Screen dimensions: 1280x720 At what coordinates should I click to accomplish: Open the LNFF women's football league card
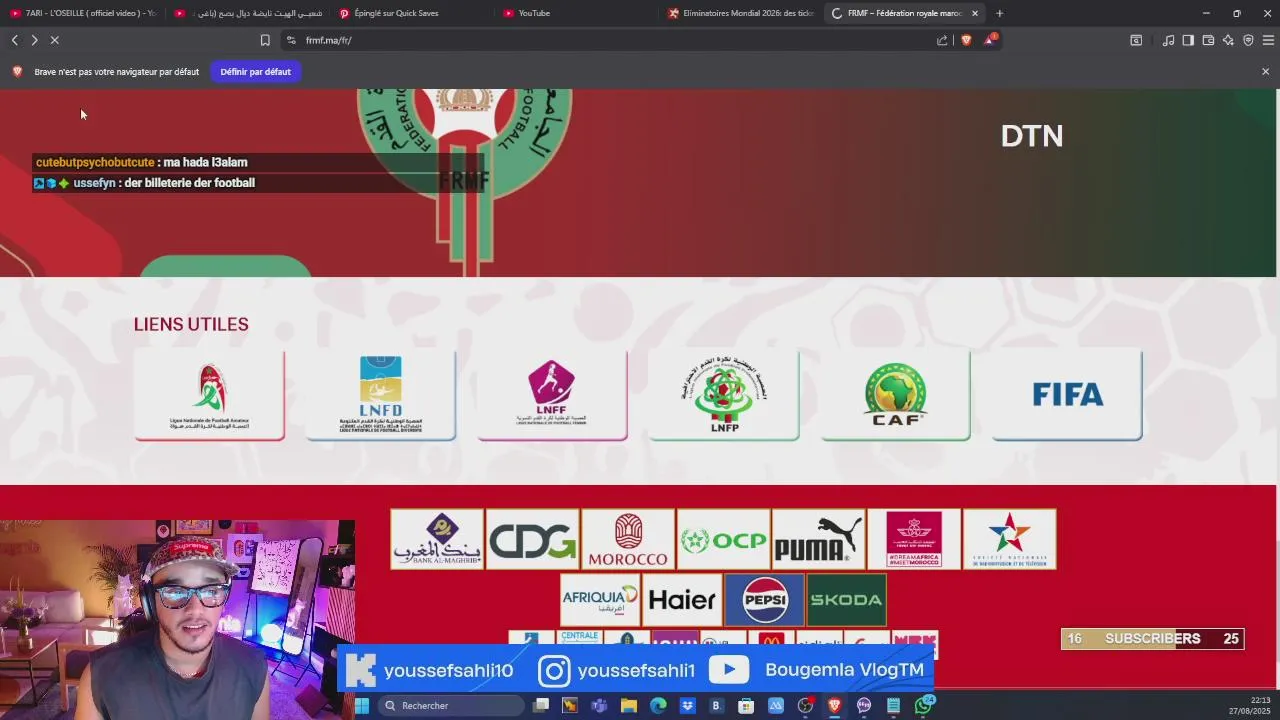(x=552, y=395)
